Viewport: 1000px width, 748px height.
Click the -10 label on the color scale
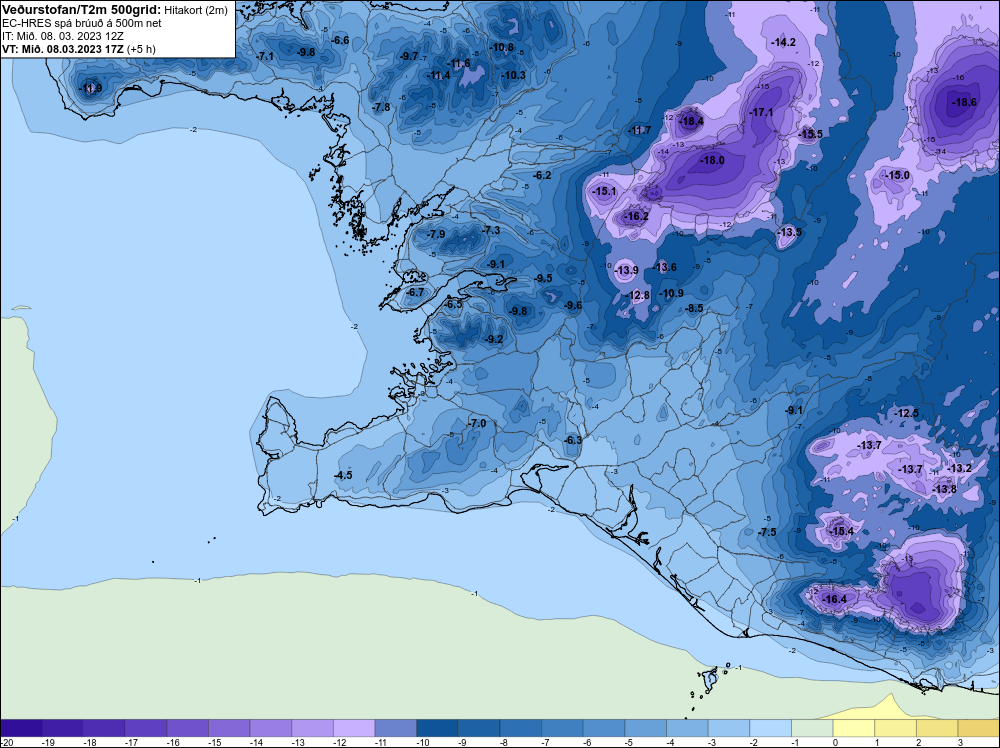click(422, 742)
